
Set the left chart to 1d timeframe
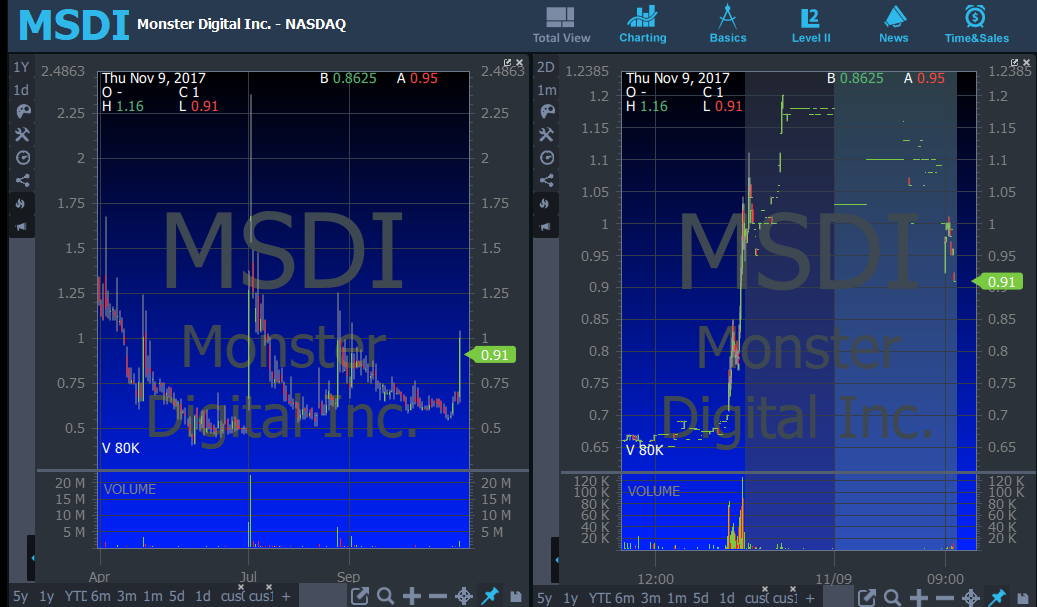[x=202, y=596]
